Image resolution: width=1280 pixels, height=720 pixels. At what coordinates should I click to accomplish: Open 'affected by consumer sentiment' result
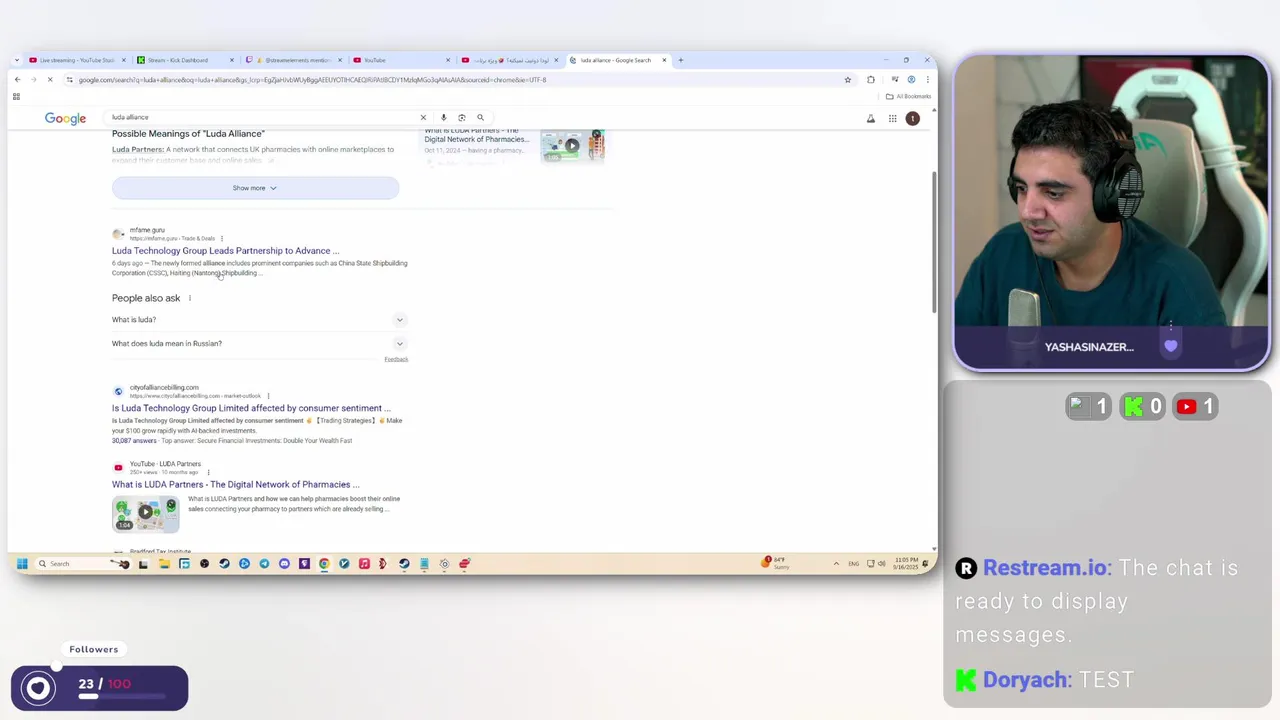pos(251,408)
